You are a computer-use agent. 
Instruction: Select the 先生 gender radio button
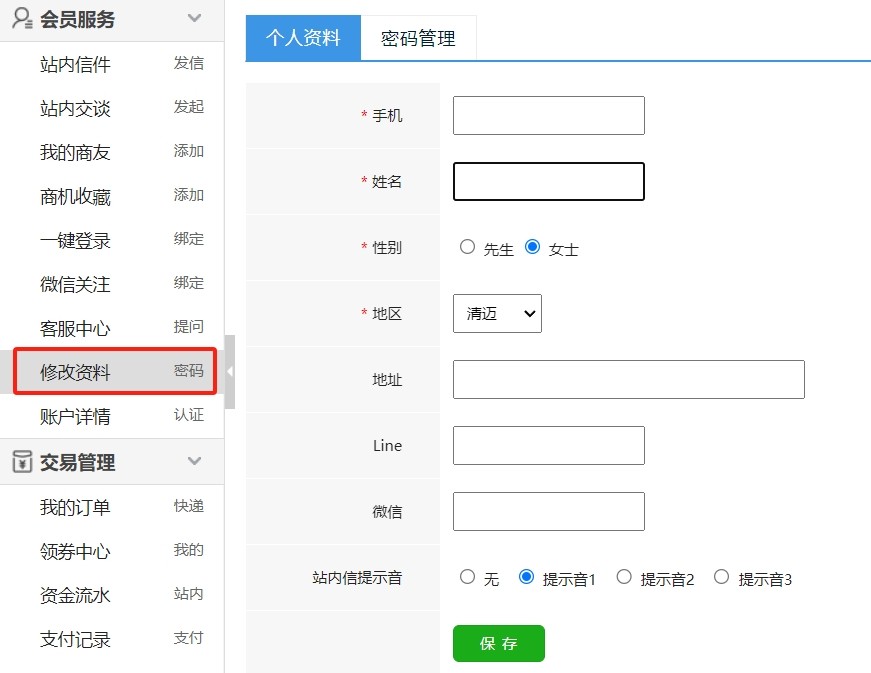pos(467,247)
